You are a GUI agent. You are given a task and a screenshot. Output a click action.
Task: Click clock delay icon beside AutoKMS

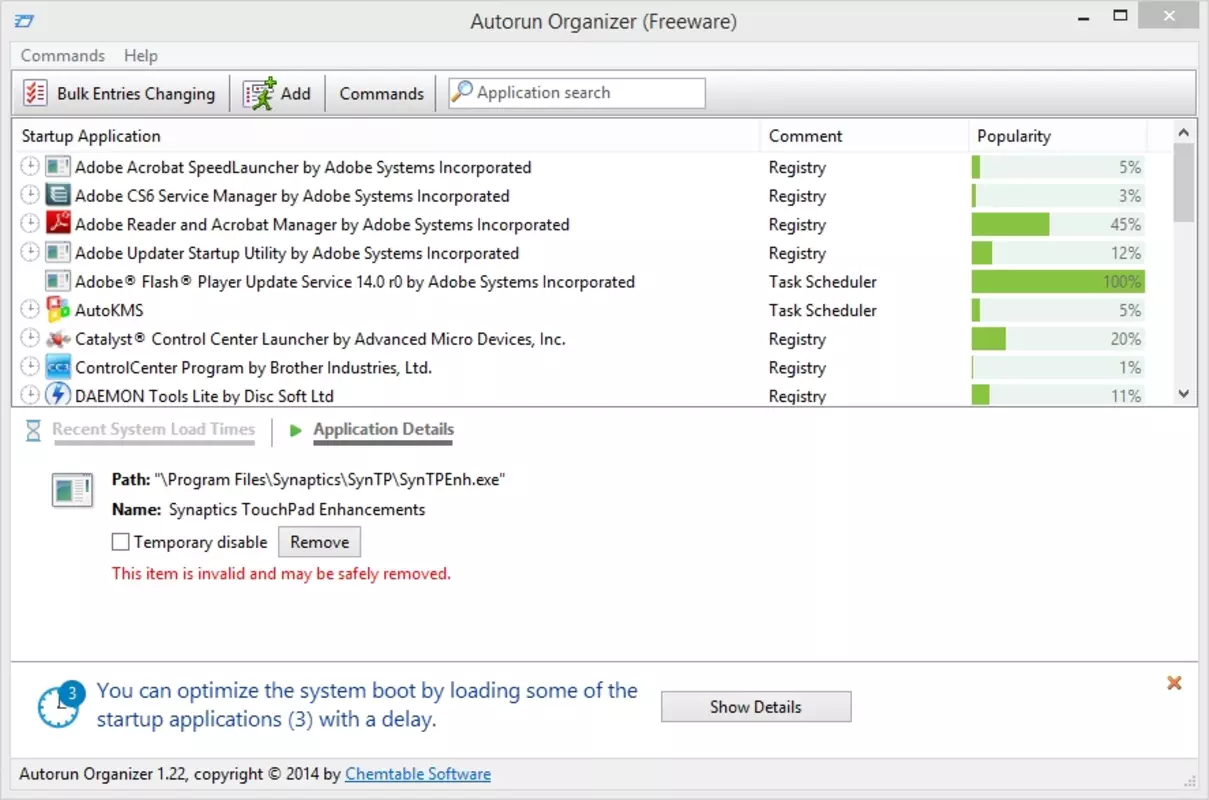click(30, 310)
